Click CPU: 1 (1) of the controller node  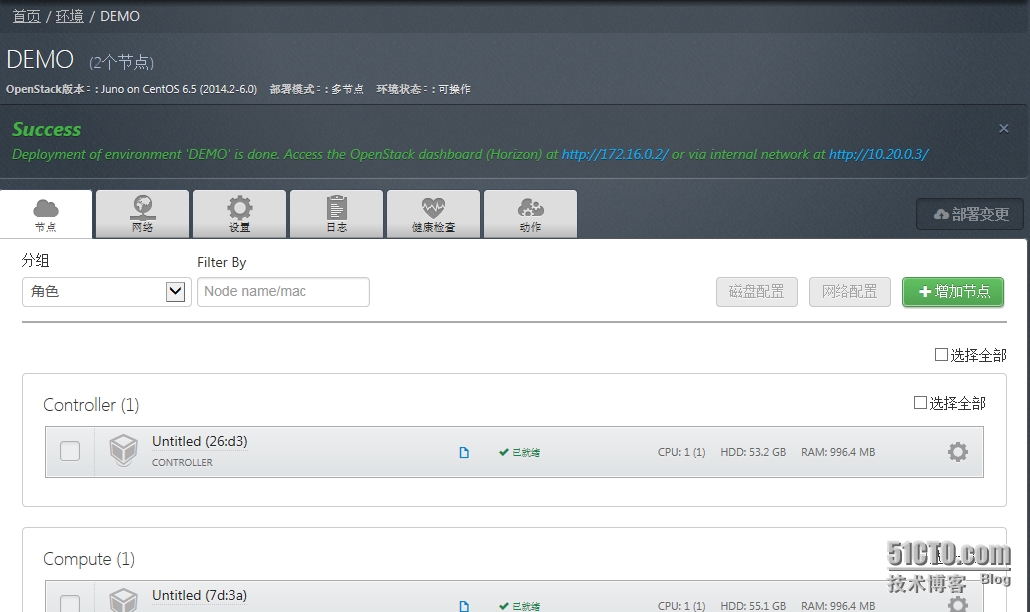pos(681,452)
